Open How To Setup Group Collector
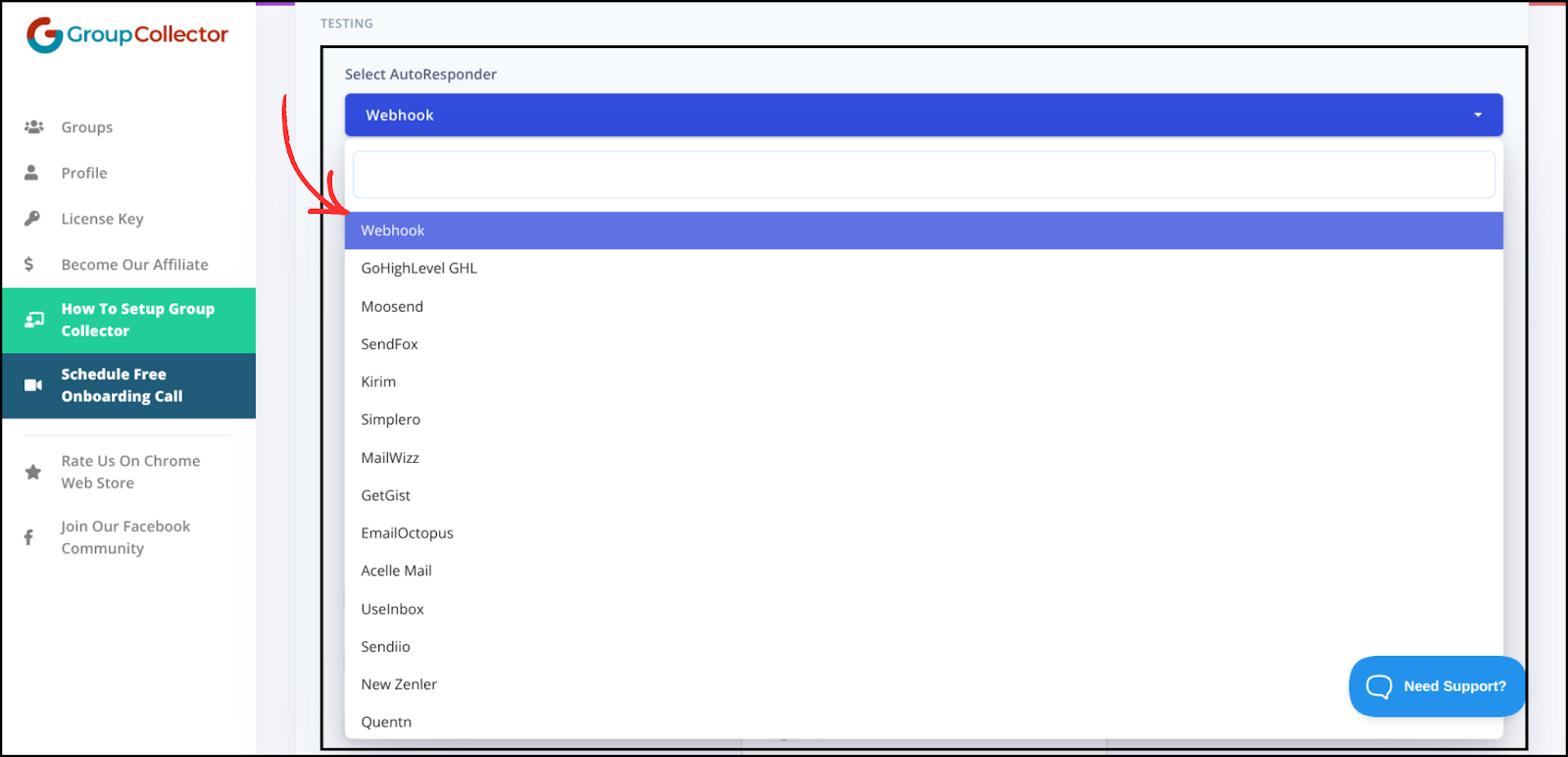Image resolution: width=1568 pixels, height=757 pixels. [x=128, y=320]
